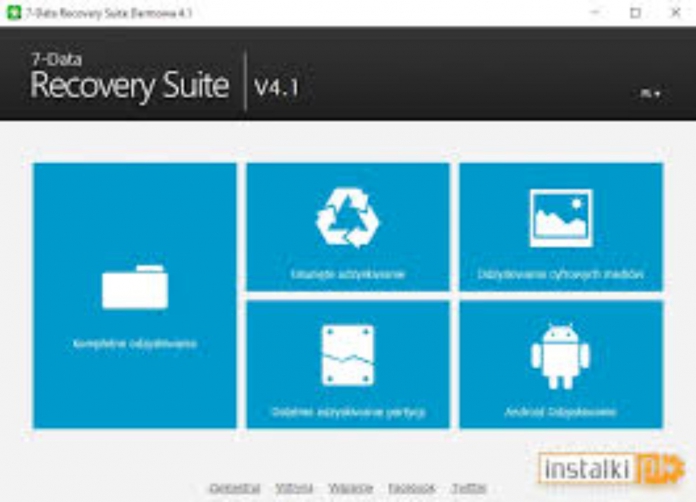
Task: Open the language dropdown in the header
Action: click(651, 92)
